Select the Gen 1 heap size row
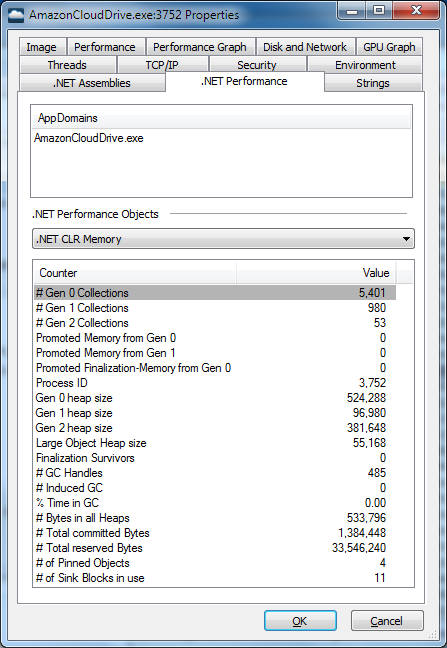 click(215, 413)
